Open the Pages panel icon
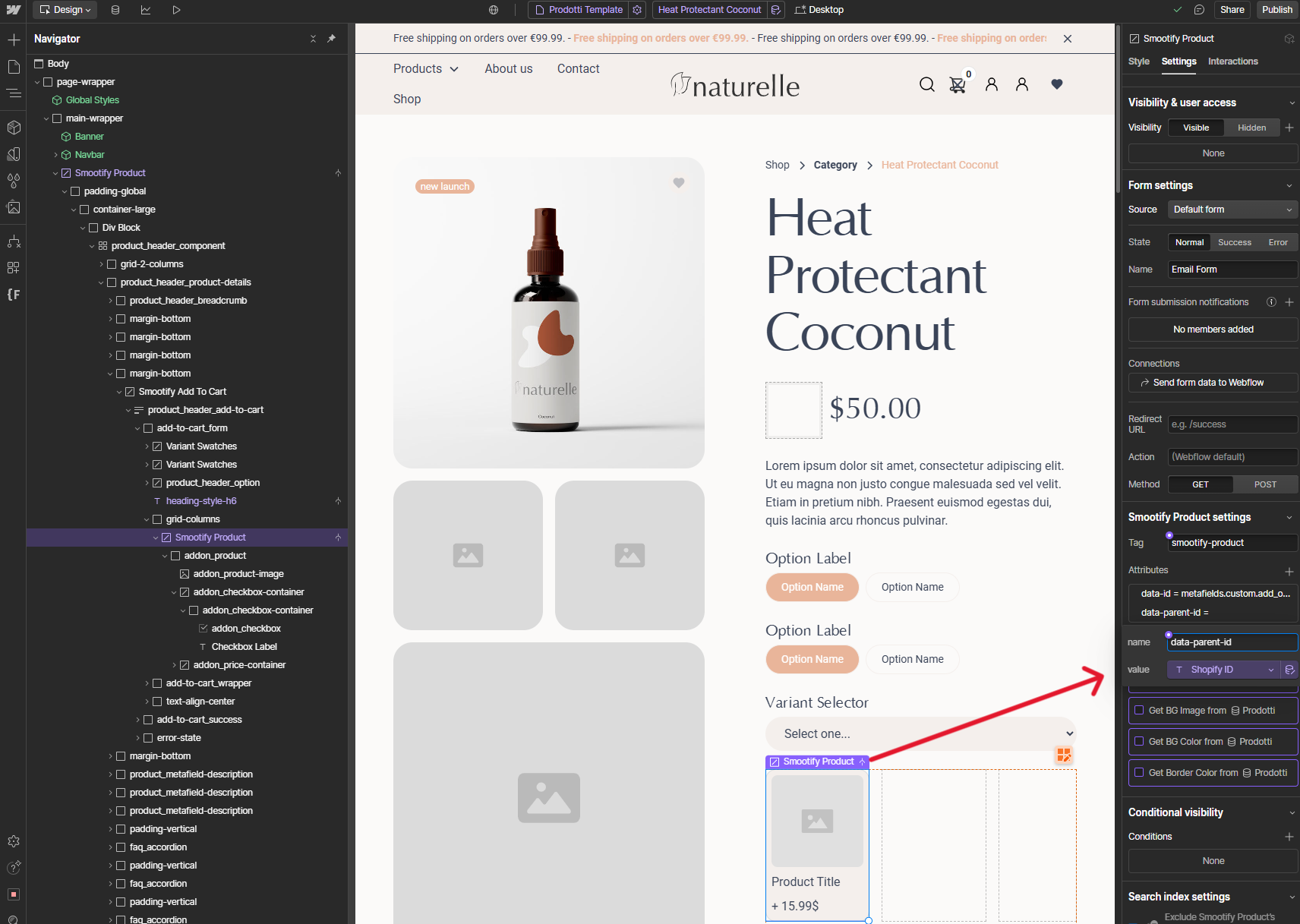 (14, 67)
